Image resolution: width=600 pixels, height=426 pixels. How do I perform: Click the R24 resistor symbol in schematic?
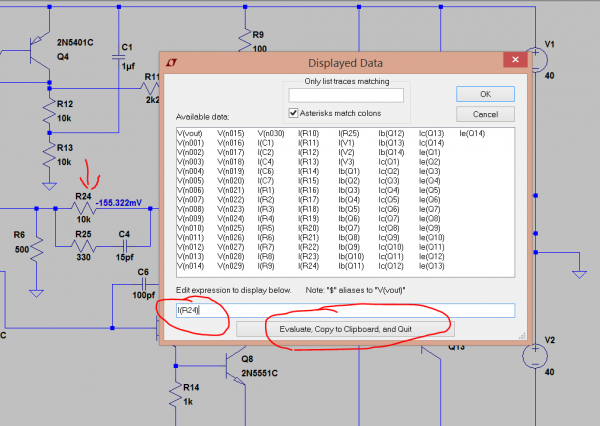point(84,209)
